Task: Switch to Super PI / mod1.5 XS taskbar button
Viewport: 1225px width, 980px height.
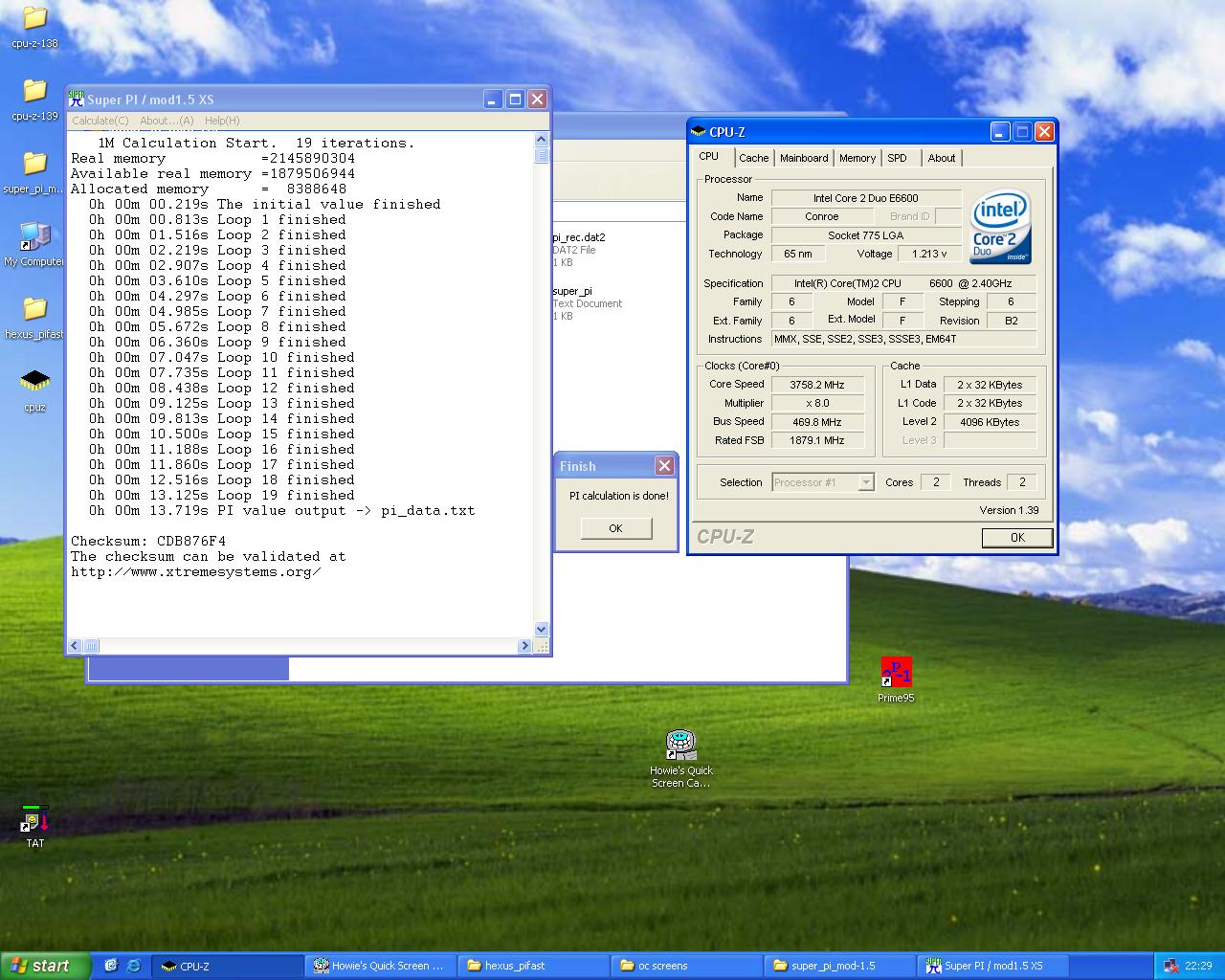Action: pos(993,966)
